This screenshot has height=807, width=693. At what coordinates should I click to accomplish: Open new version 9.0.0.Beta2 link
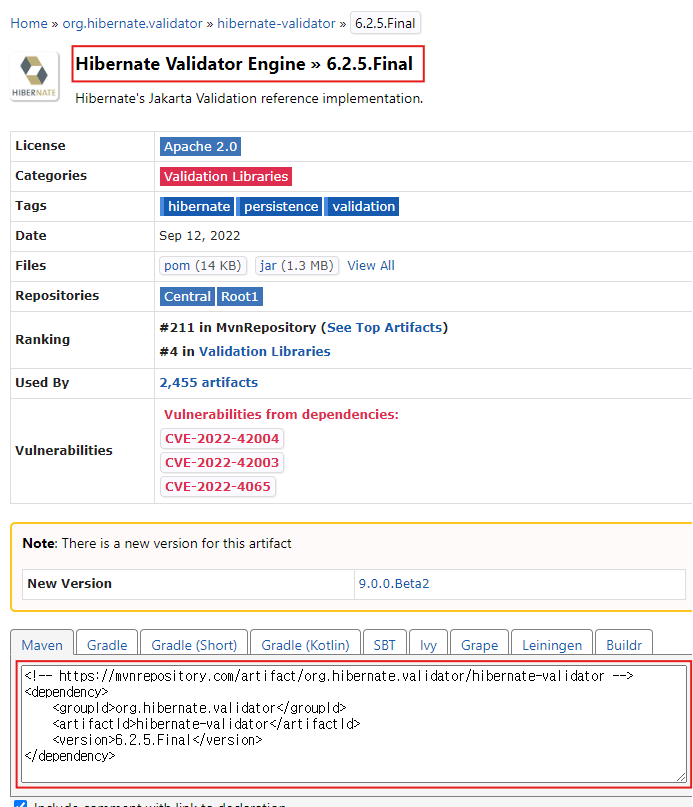tap(394, 584)
